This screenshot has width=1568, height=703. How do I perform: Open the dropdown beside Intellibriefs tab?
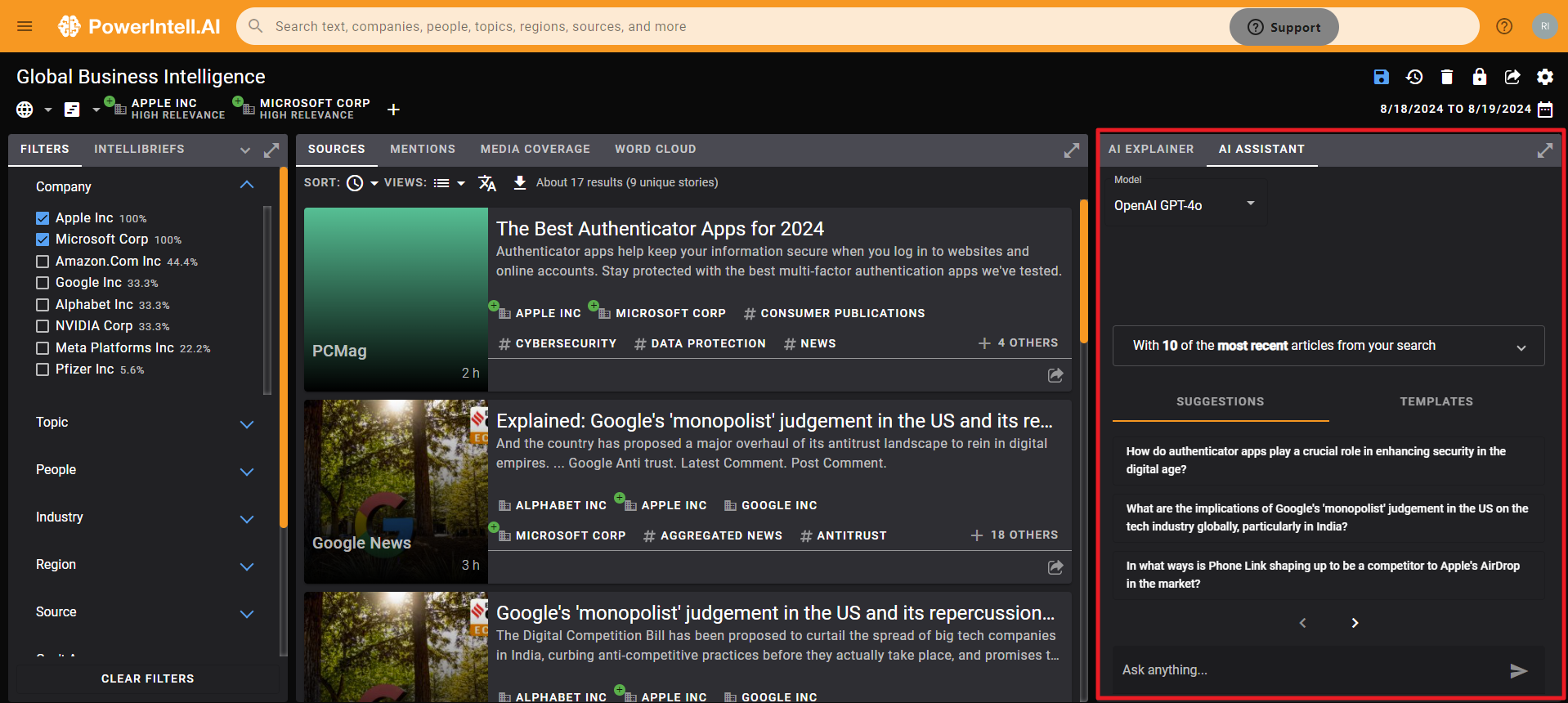pos(245,150)
